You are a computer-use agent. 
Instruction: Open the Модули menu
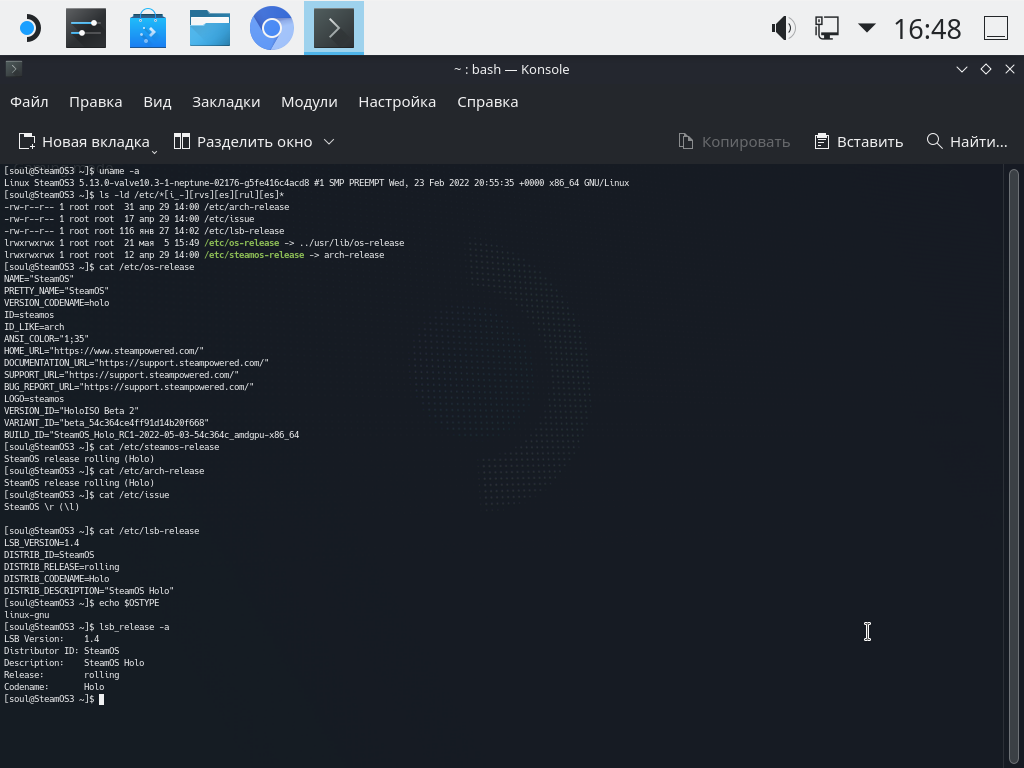[309, 102]
